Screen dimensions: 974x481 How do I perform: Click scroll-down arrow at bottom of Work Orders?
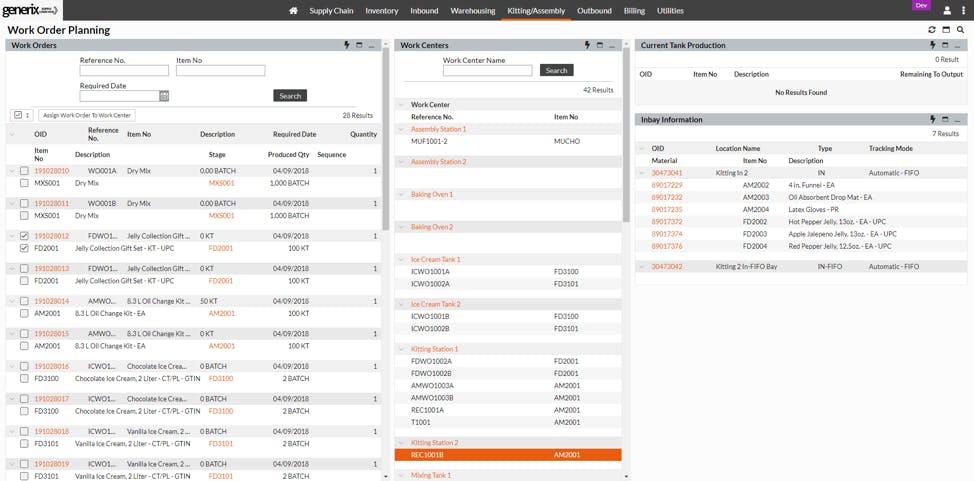(x=386, y=476)
